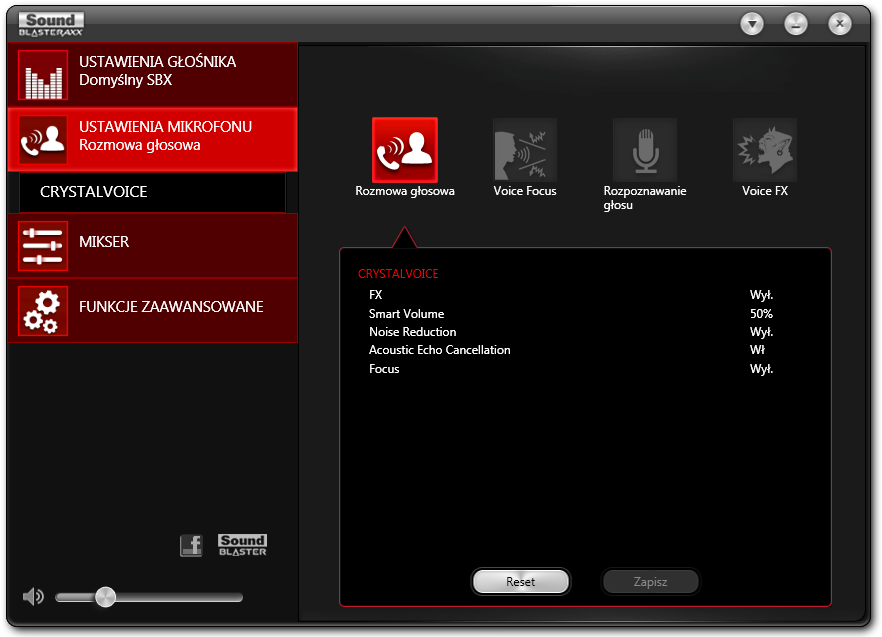882x637 pixels.
Task: Open the MIKSER section
Action: point(152,246)
